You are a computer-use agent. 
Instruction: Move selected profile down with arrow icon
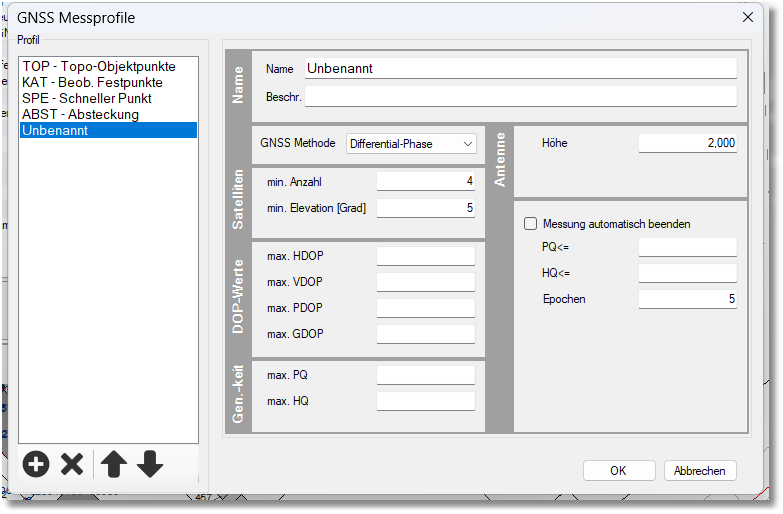point(150,464)
